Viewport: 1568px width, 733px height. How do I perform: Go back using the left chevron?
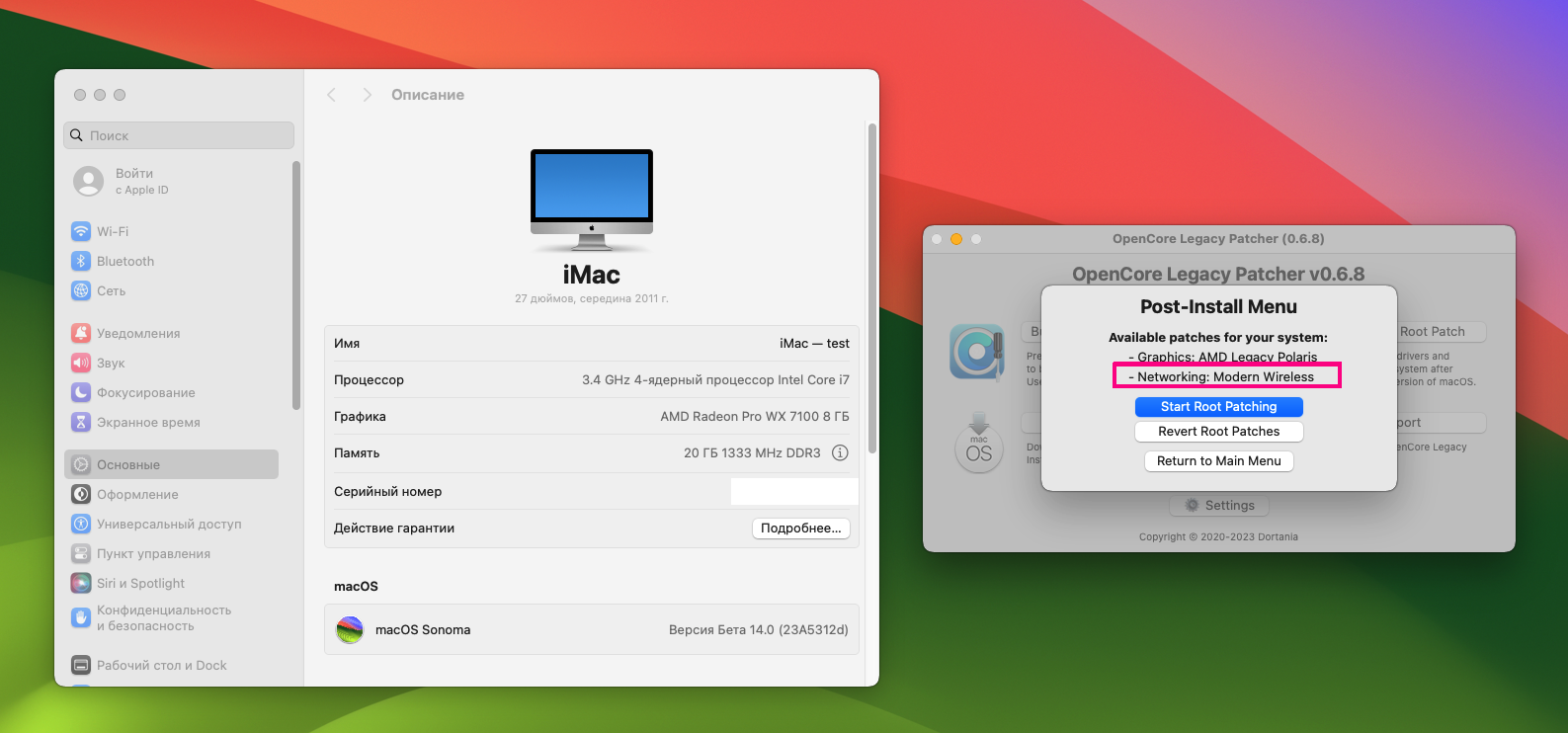click(332, 95)
